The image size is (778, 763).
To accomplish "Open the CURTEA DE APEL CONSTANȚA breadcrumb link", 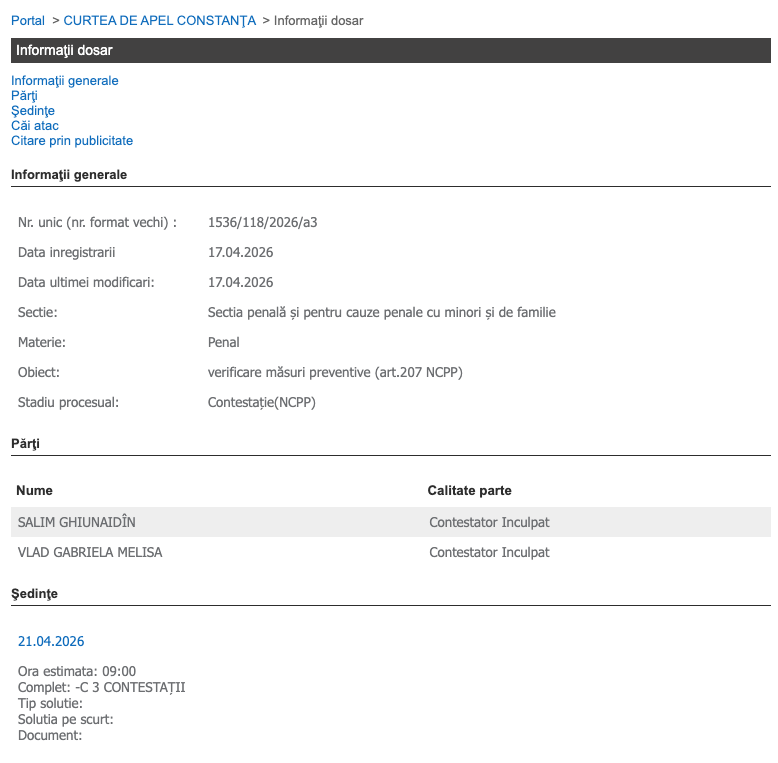I will click(160, 20).
